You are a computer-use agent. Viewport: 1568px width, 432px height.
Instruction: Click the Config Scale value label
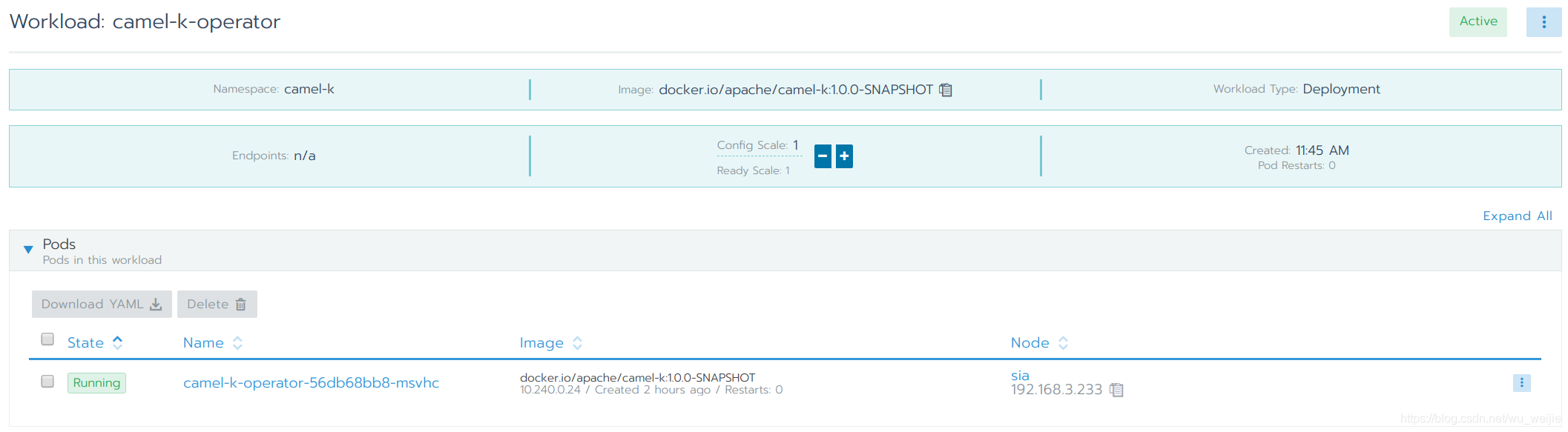click(758, 146)
